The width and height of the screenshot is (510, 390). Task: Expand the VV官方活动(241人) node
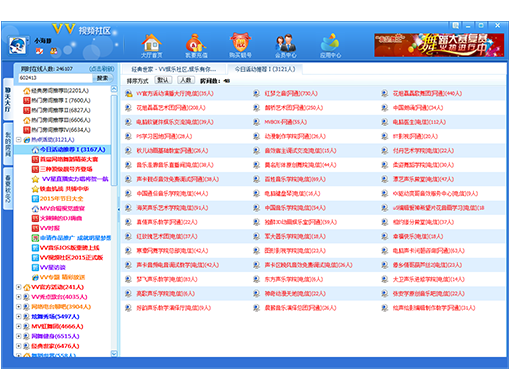pos(19,287)
